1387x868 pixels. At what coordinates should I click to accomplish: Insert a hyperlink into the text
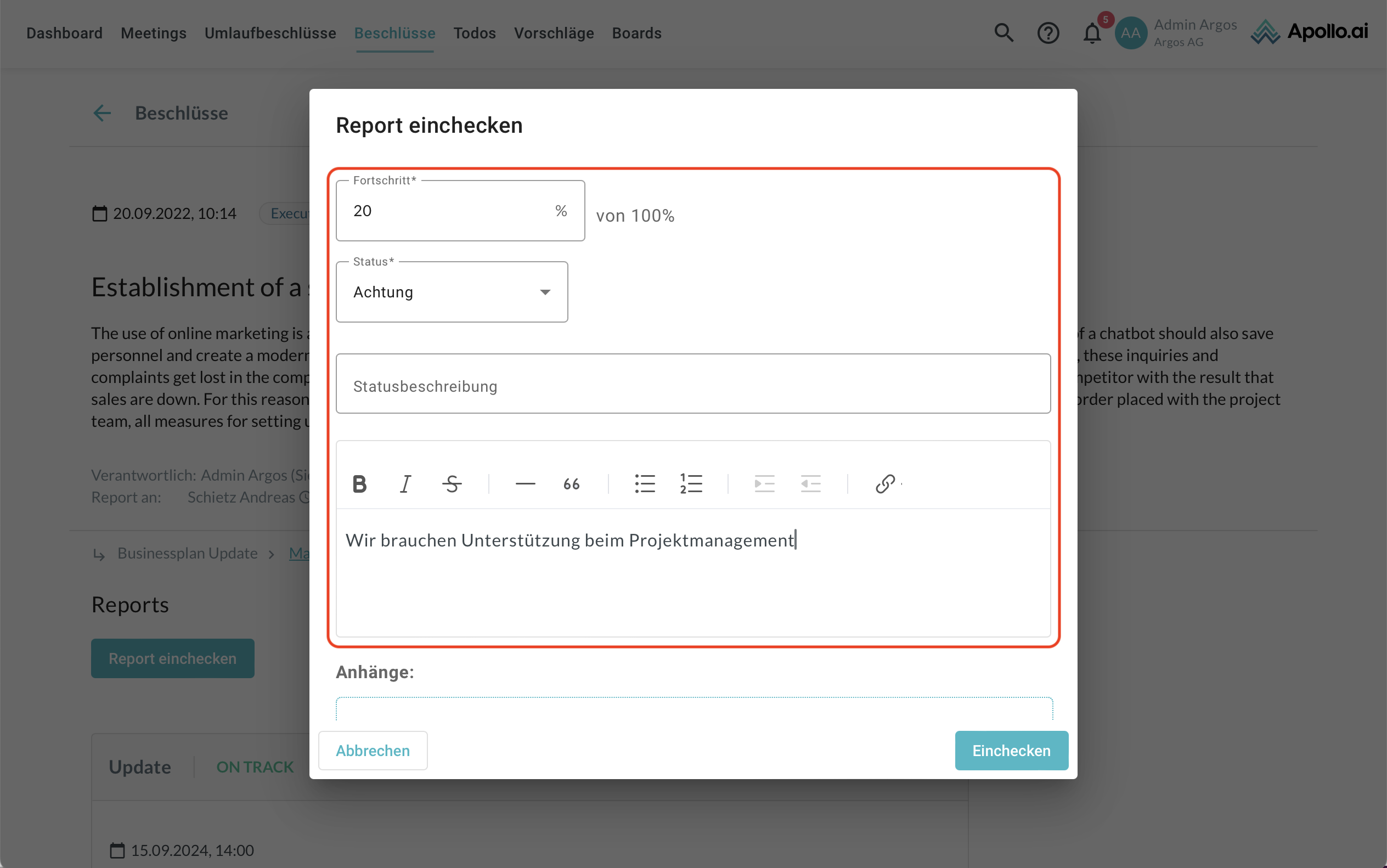(x=884, y=484)
